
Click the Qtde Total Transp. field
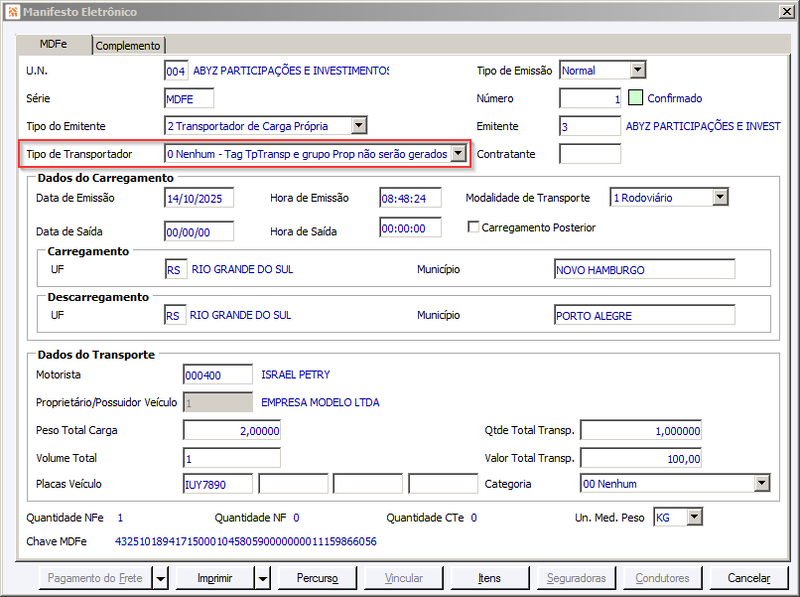point(641,430)
